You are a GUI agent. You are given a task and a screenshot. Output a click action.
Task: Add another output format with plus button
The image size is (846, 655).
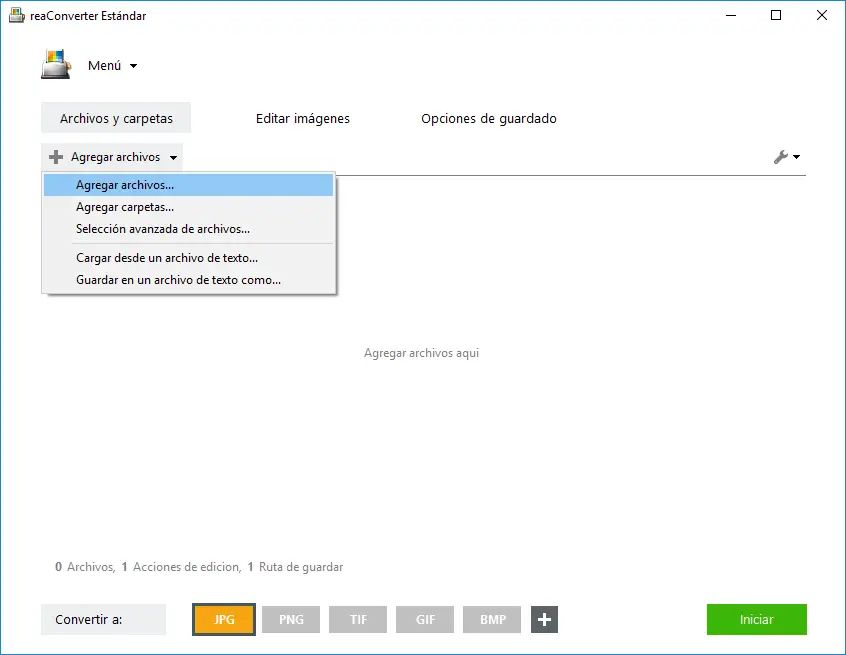point(544,619)
